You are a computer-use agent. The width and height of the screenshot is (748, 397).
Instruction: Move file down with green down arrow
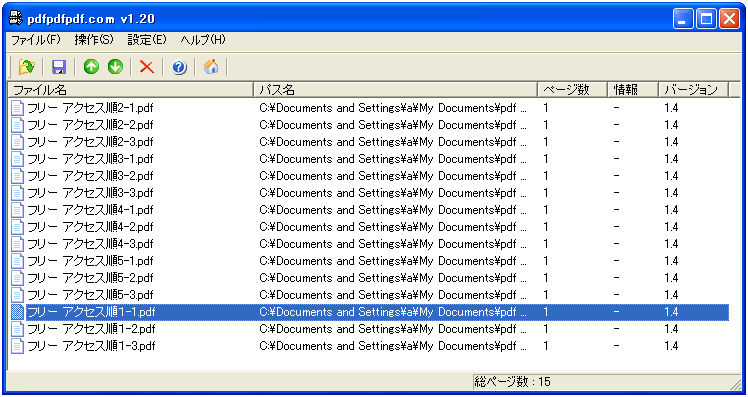115,67
